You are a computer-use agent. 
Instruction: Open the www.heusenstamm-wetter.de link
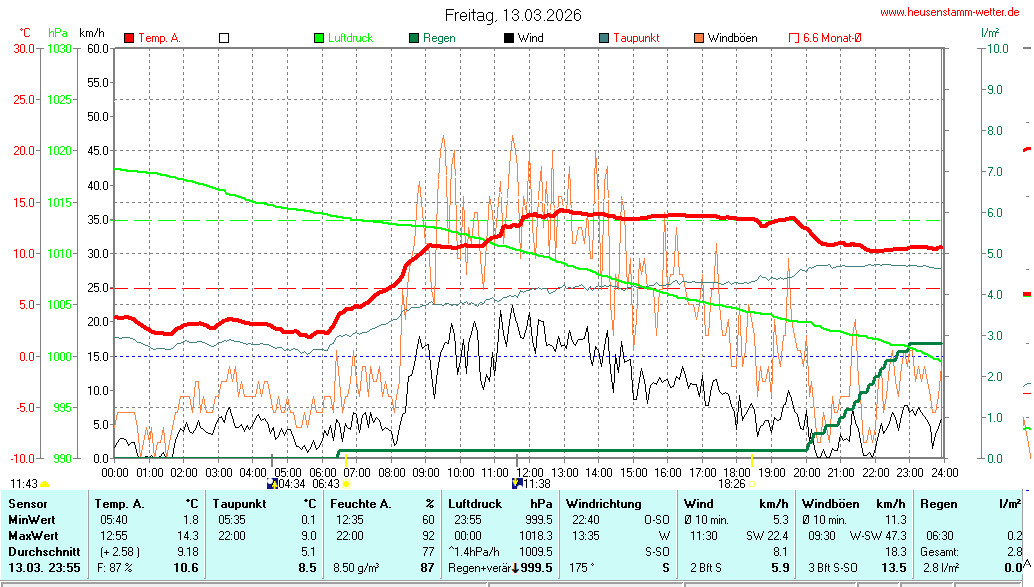pos(949,11)
